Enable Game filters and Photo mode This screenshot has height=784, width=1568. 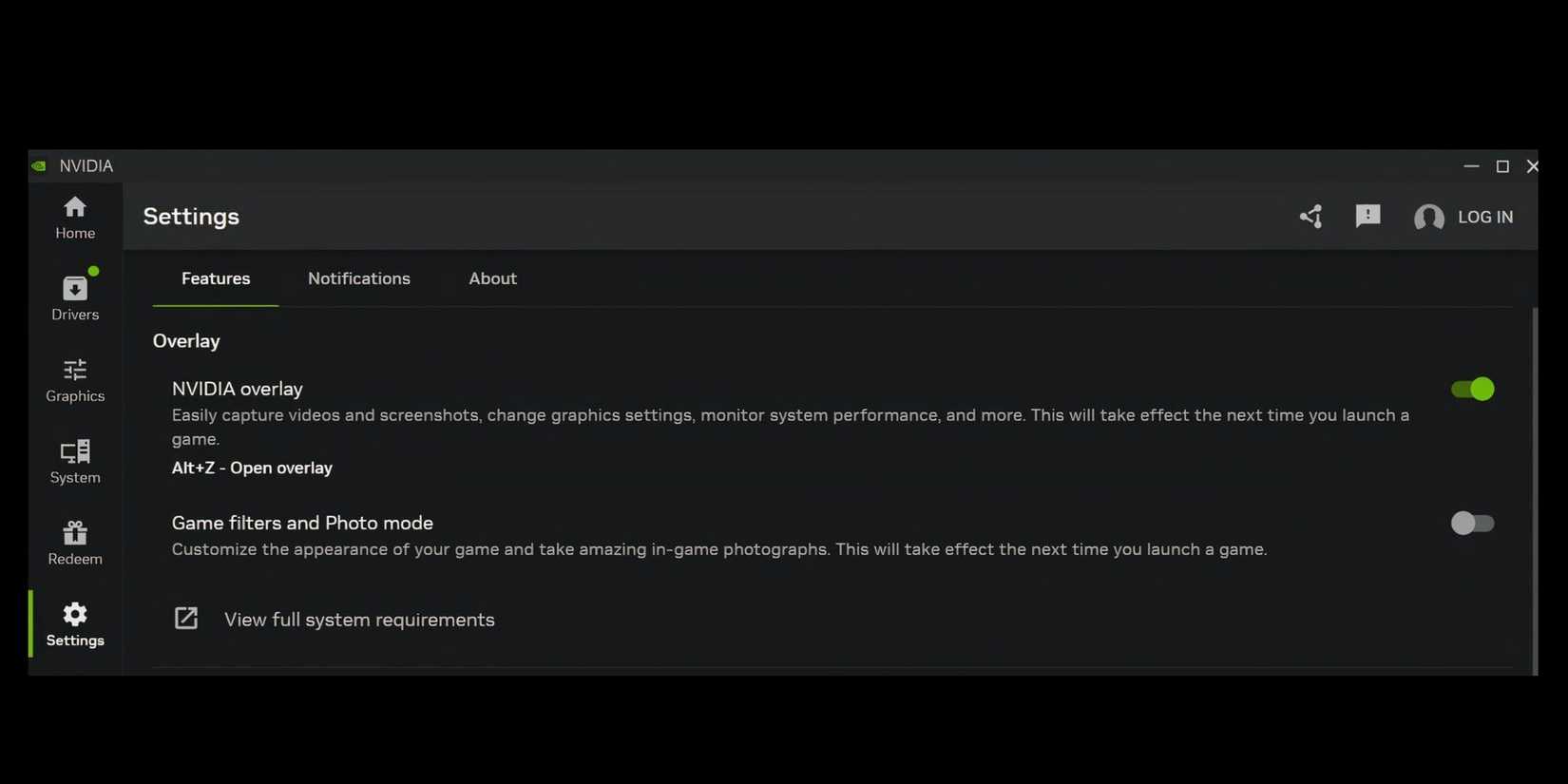point(1472,523)
